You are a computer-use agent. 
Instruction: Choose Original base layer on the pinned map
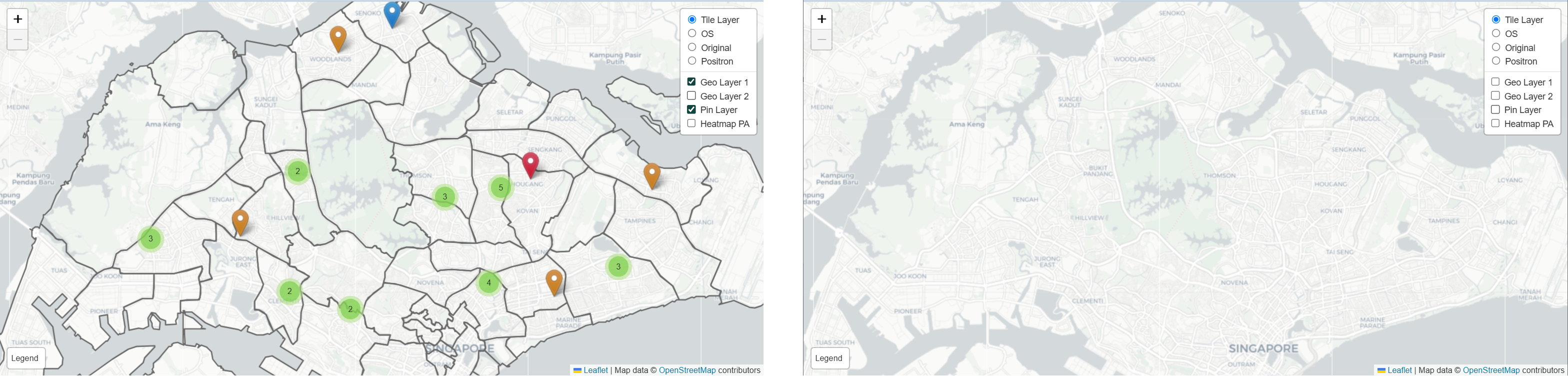coord(692,47)
